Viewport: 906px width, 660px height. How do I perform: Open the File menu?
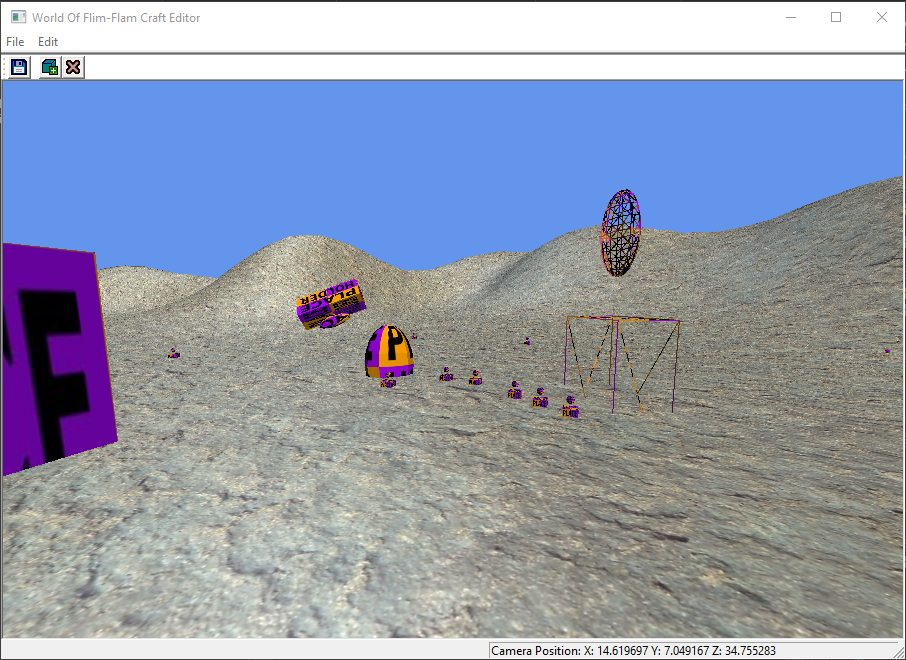point(15,42)
